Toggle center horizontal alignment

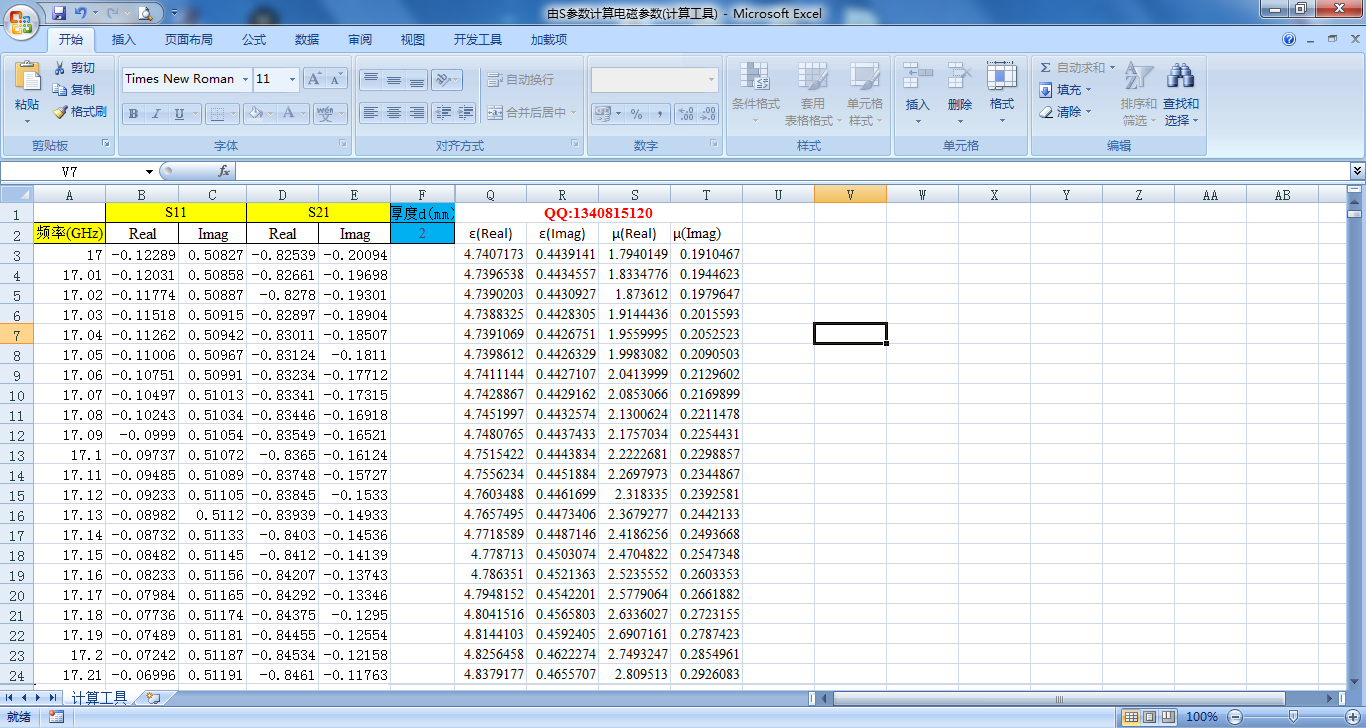(394, 113)
